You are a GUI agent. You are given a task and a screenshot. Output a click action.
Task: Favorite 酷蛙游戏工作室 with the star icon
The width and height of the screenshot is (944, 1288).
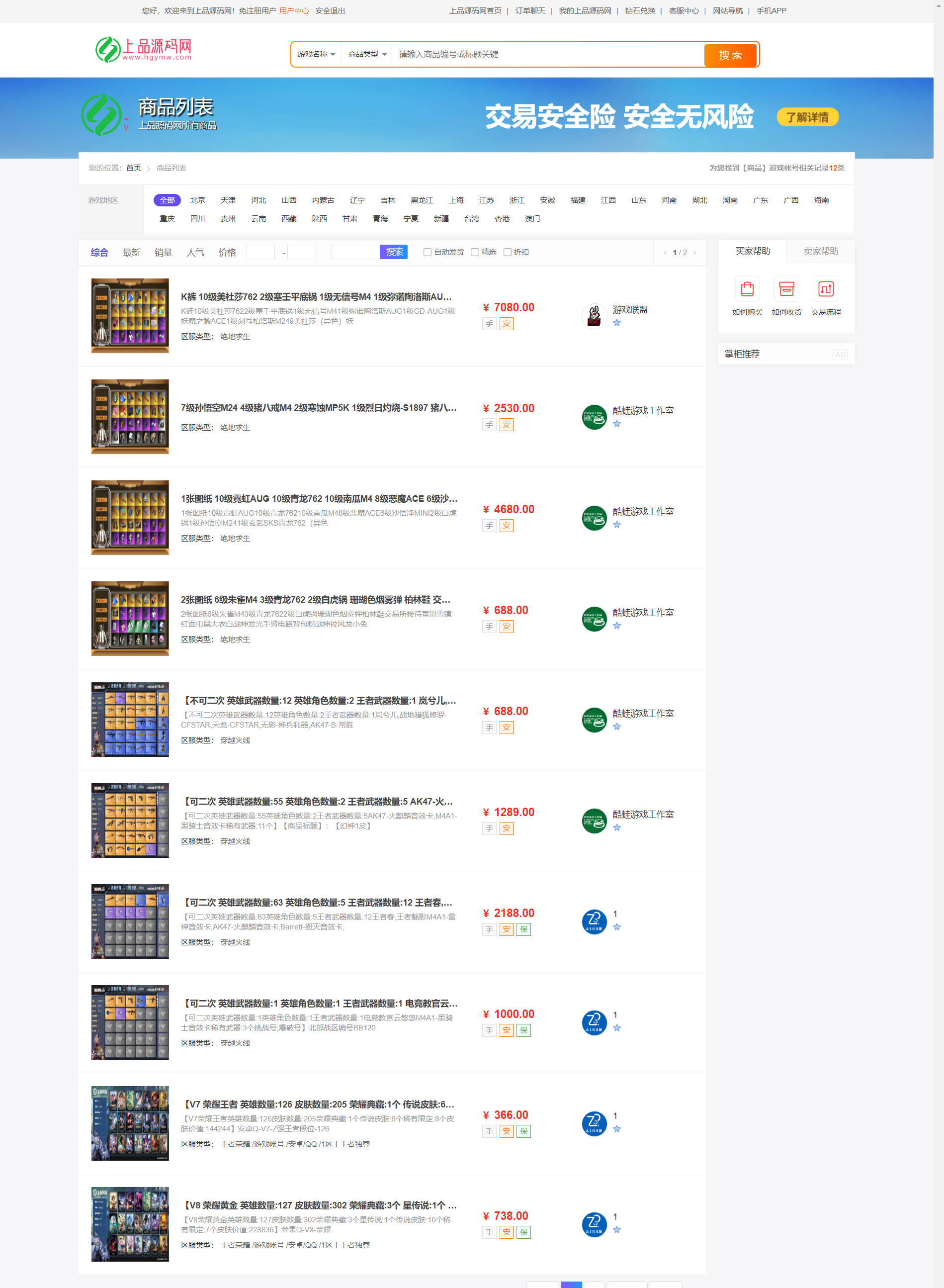pyautogui.click(x=617, y=424)
